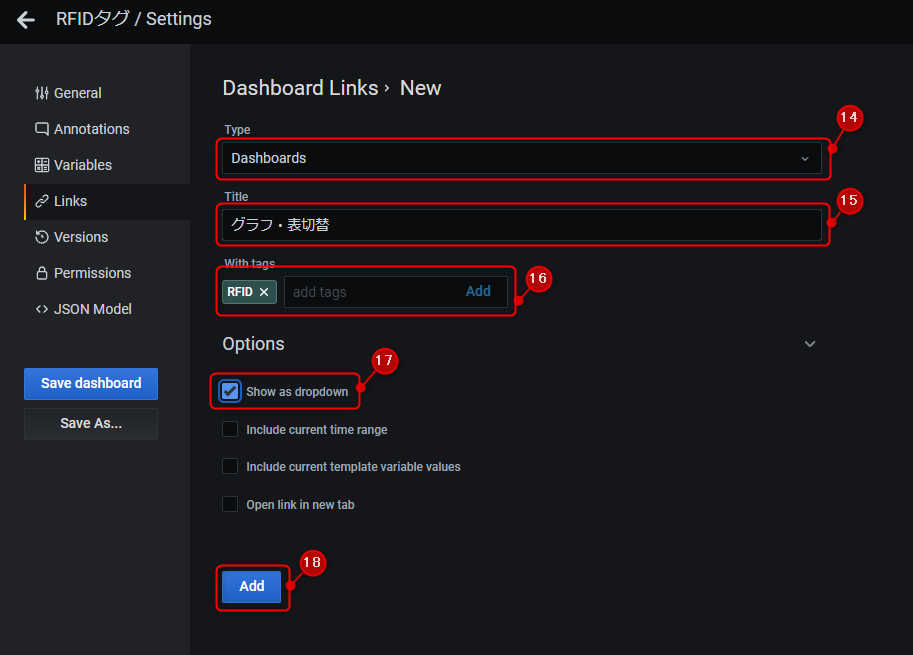This screenshot has height=655, width=913.
Task: Click the Save dashboard button
Action: [x=90, y=383]
